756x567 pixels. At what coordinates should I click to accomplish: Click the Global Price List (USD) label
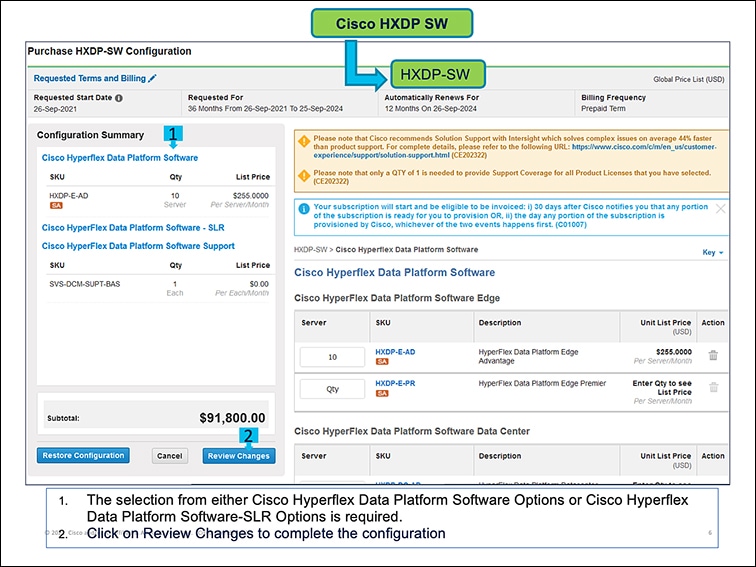click(x=688, y=79)
